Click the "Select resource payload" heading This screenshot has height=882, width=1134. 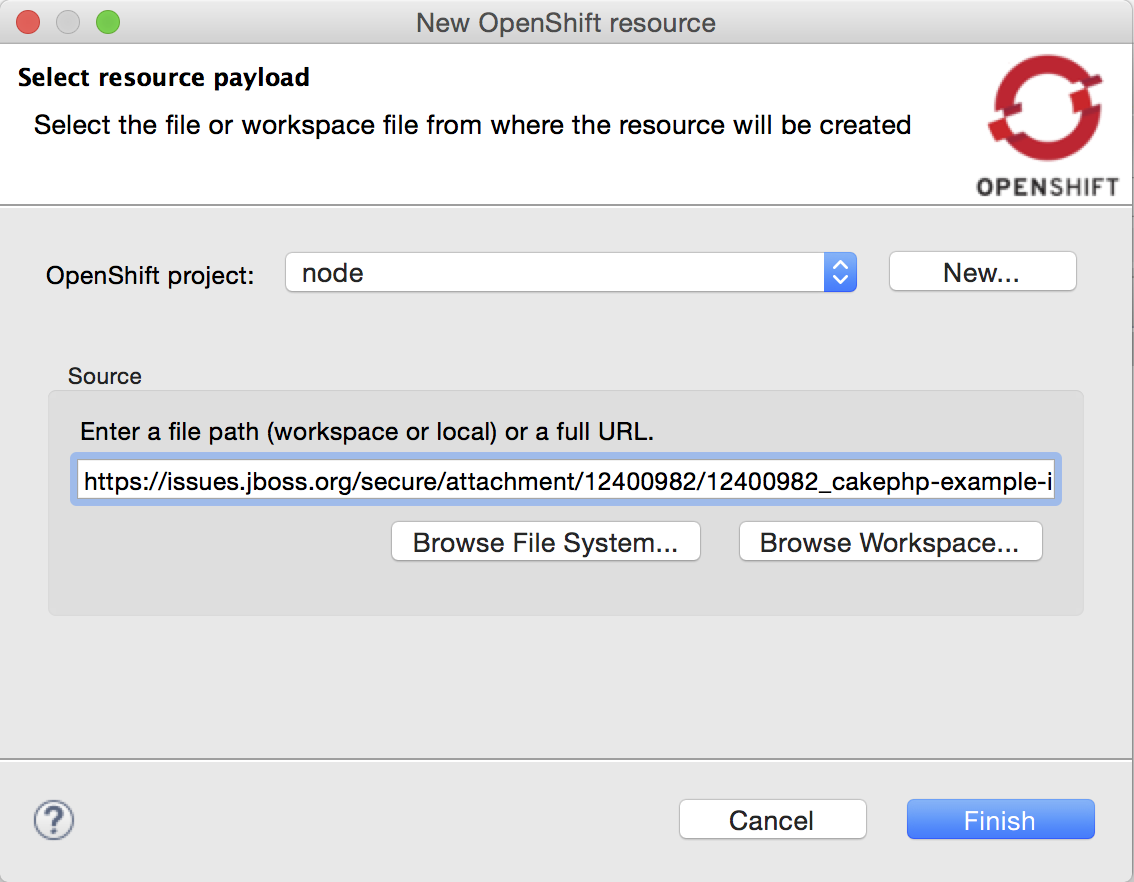point(164,78)
